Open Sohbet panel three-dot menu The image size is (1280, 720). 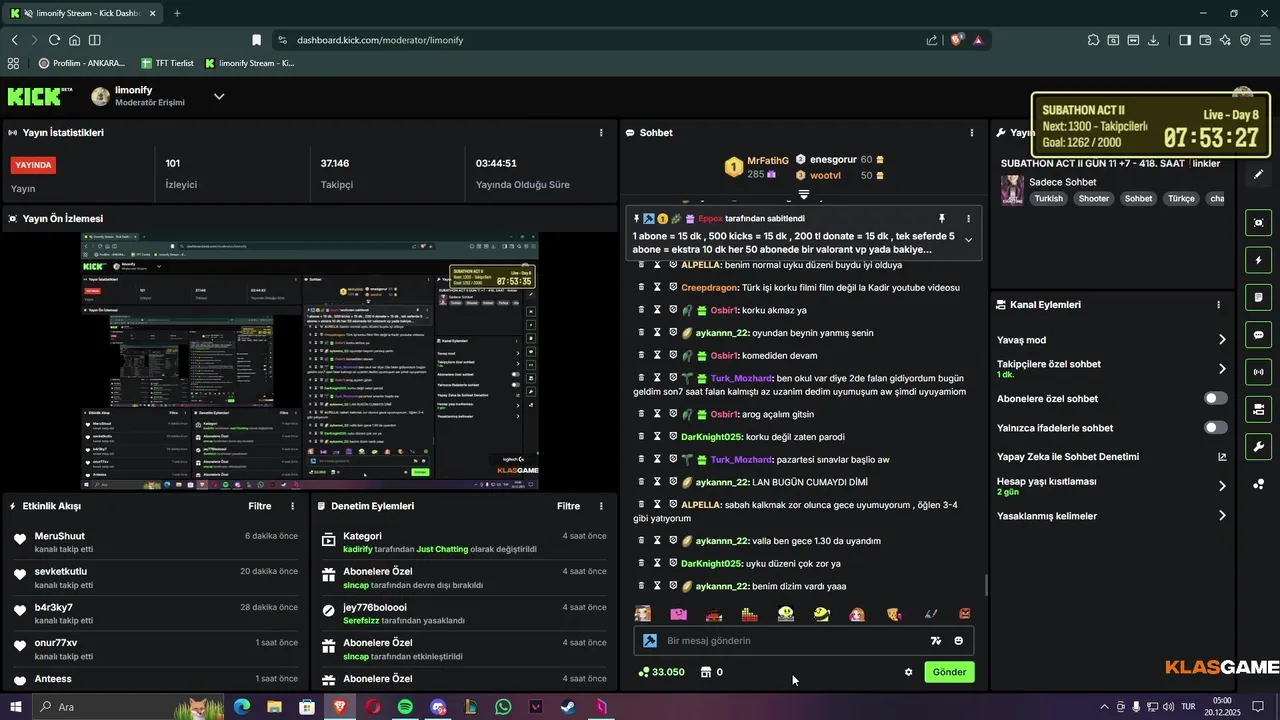(x=971, y=132)
